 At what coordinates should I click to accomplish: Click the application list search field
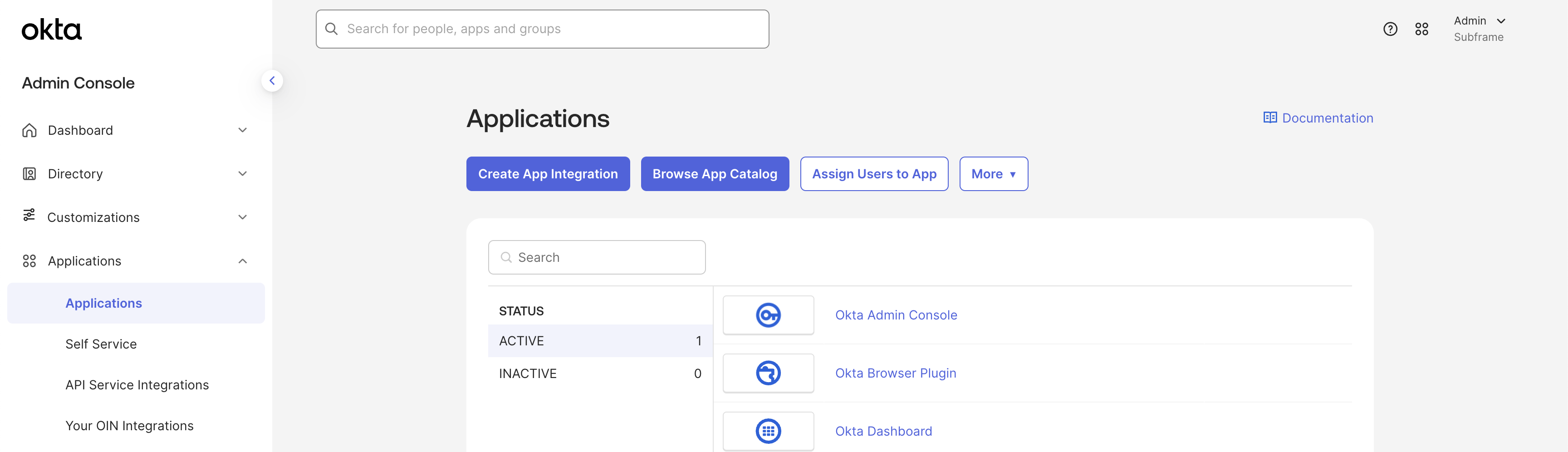click(597, 257)
